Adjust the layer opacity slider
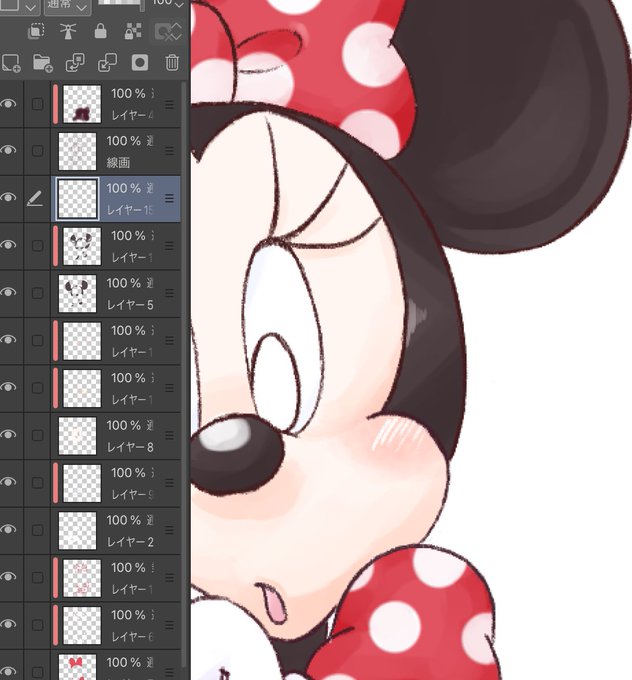This screenshot has height=680, width=632. (121, 4)
